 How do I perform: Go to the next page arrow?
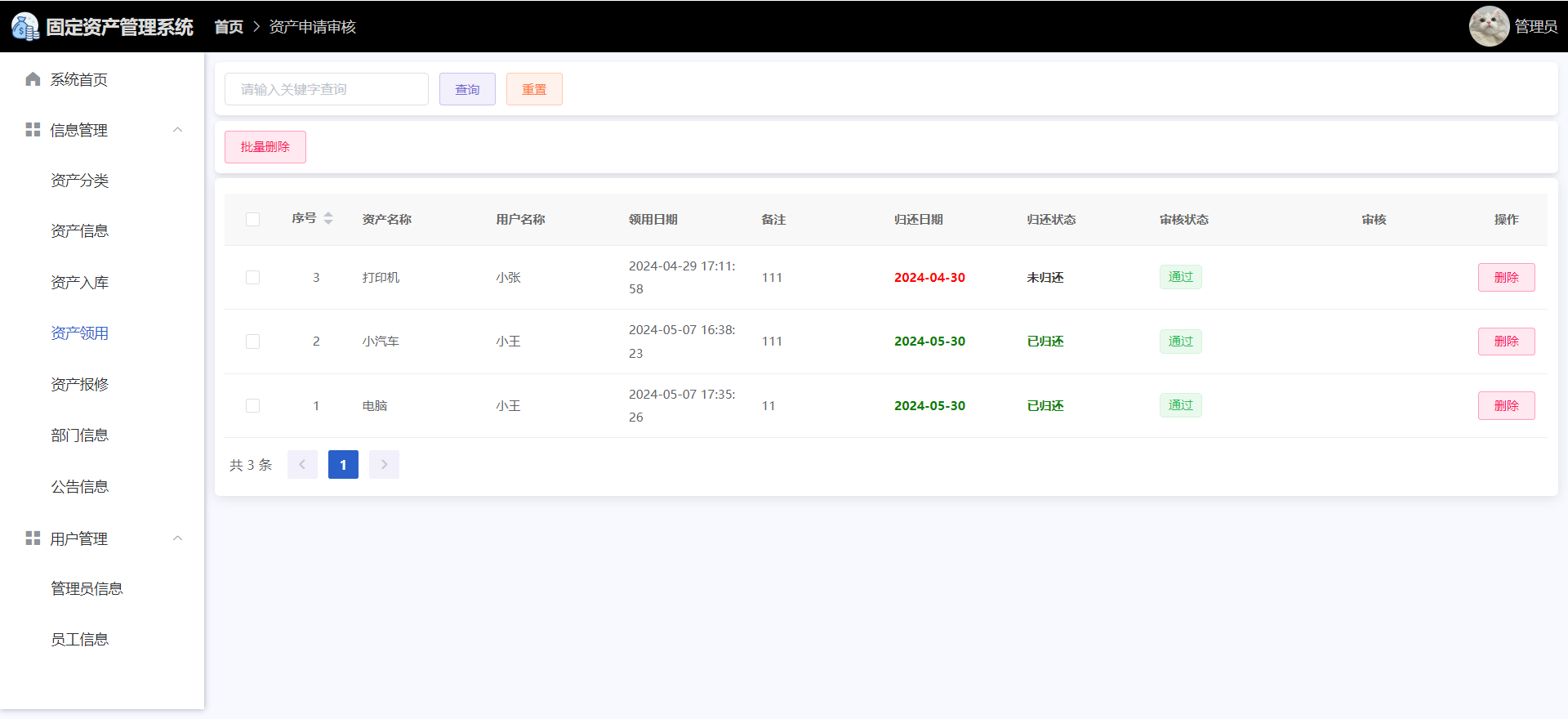pos(384,465)
